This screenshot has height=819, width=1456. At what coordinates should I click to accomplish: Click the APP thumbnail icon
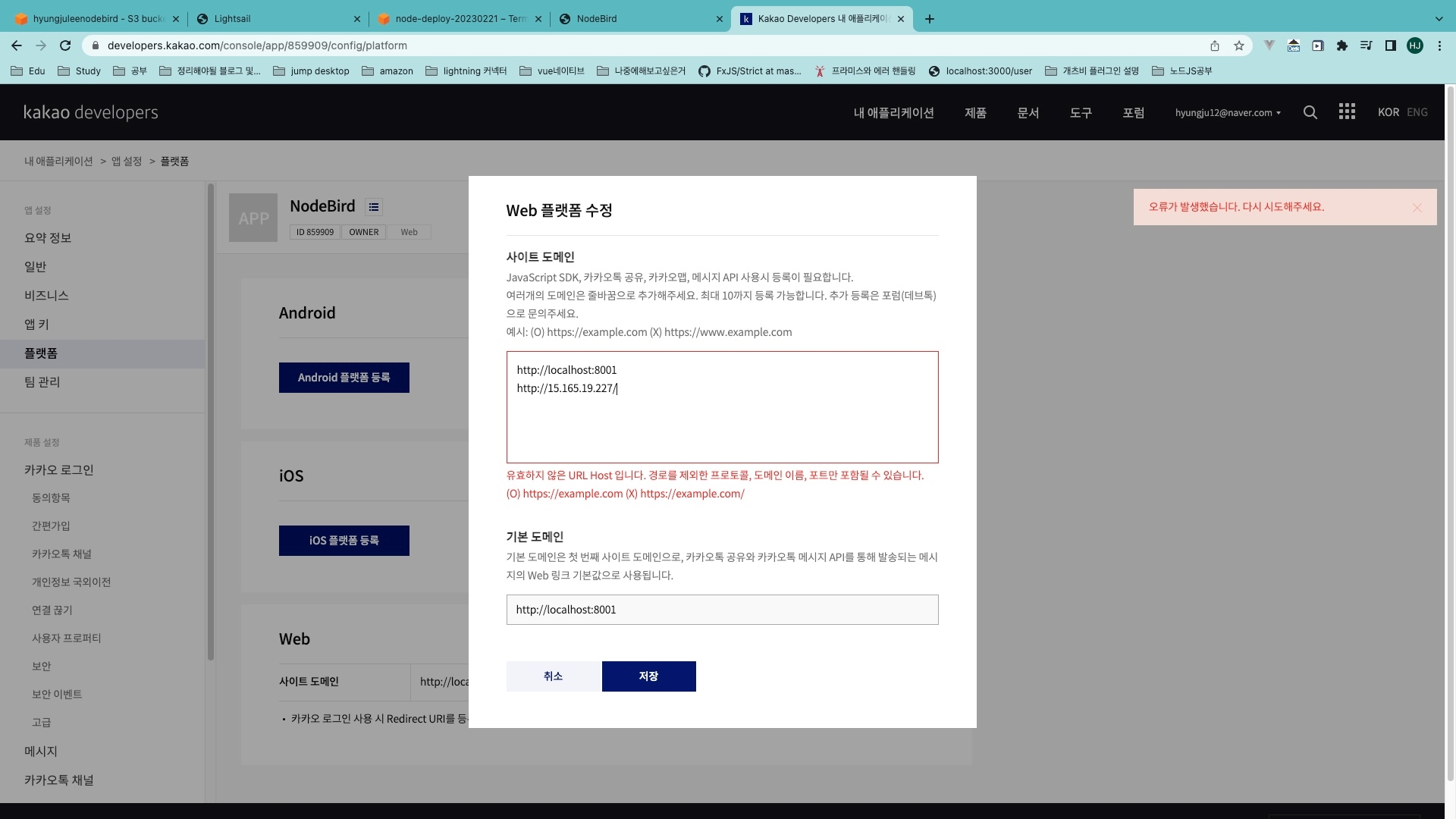pos(253,218)
